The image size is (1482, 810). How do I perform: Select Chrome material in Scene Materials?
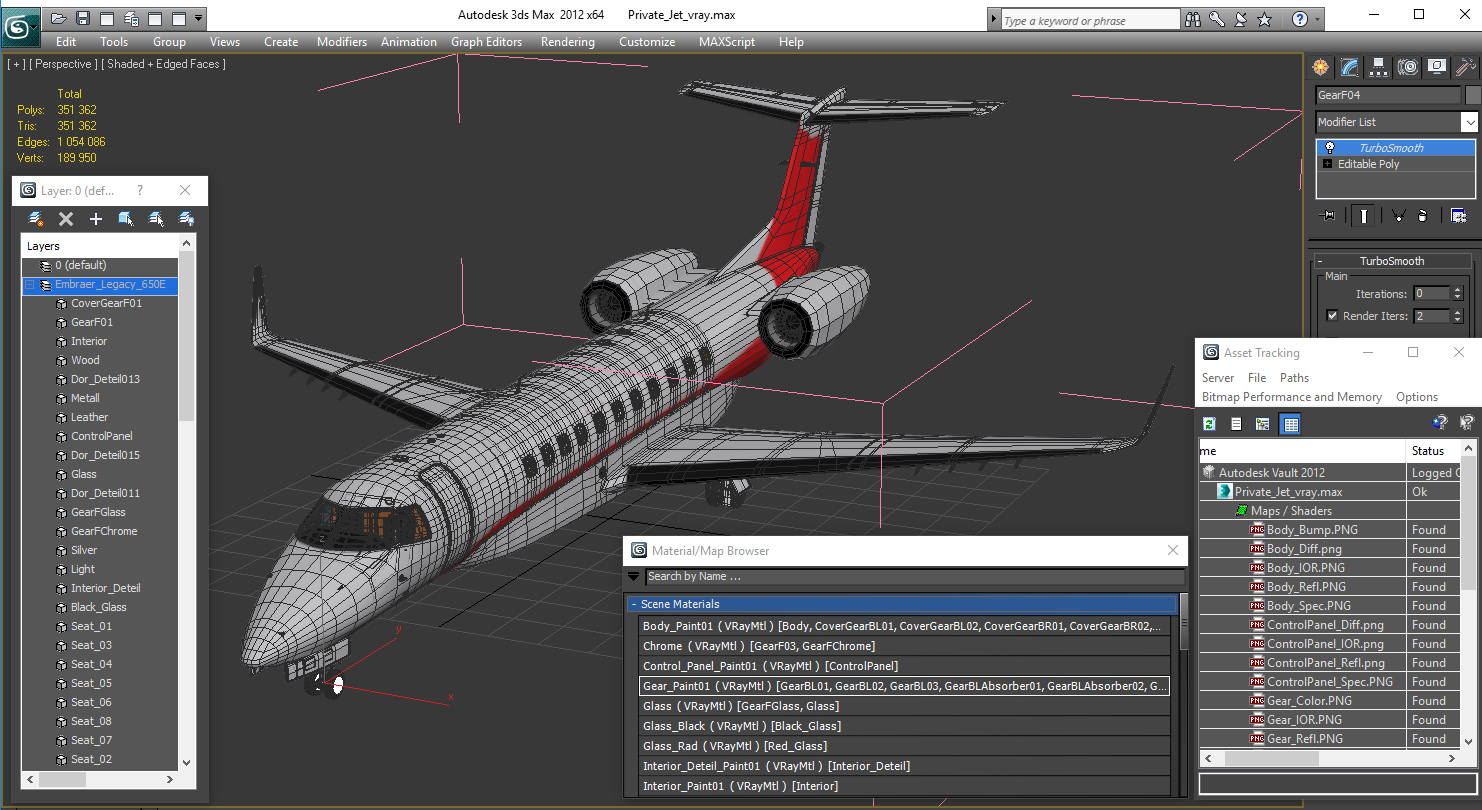[x=904, y=646]
